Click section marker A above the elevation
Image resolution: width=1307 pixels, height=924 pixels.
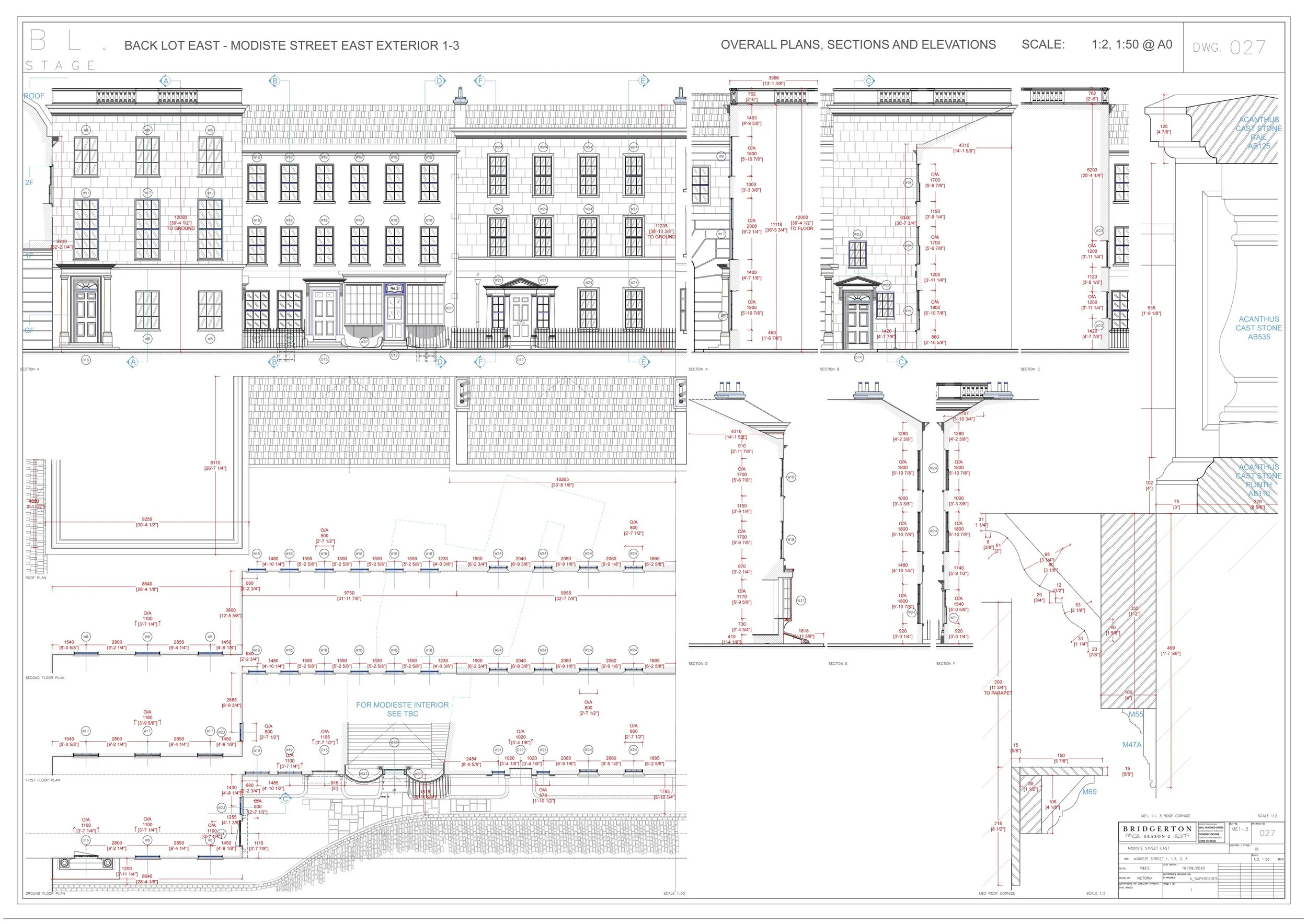(166, 81)
